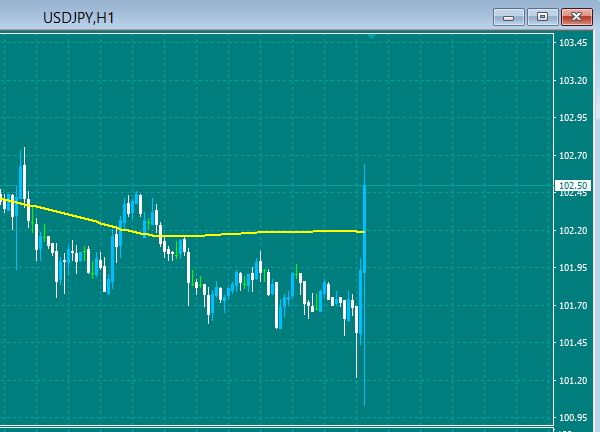Screen dimensions: 600x432
Task: Click the 100.95 price scale label
Action: click(573, 418)
